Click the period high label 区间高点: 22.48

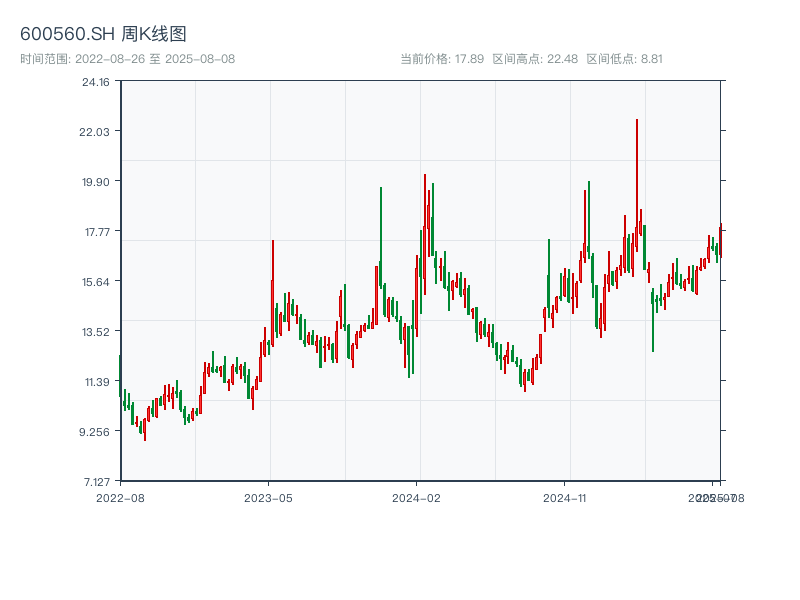(x=535, y=59)
